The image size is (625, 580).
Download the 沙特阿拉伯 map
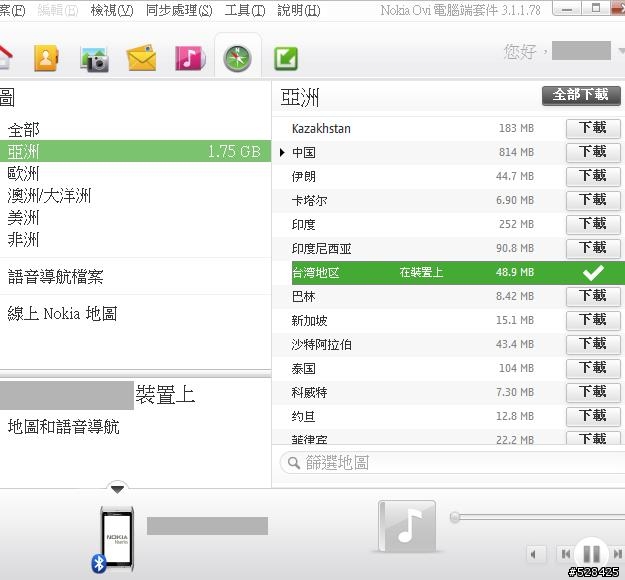click(593, 344)
